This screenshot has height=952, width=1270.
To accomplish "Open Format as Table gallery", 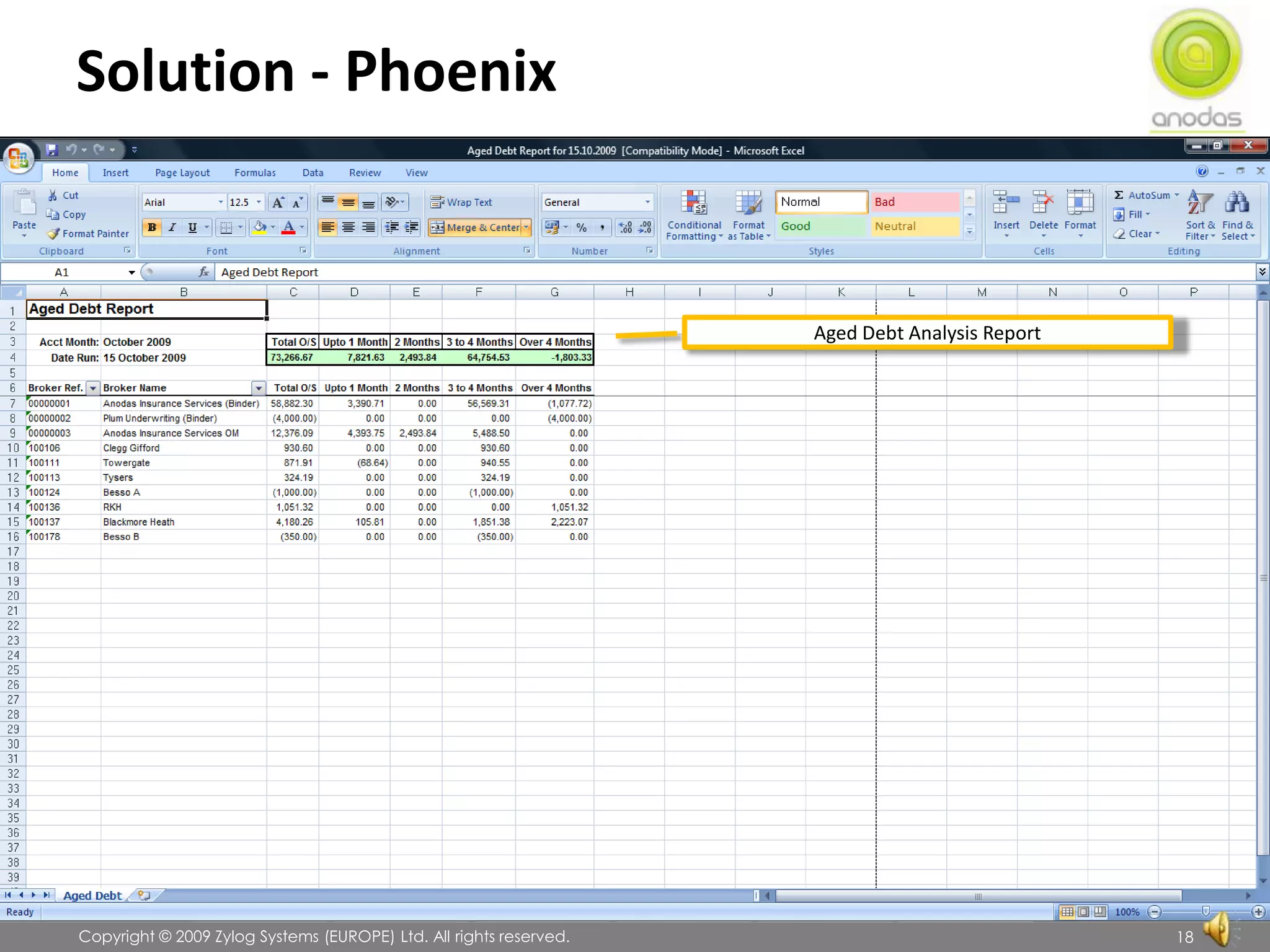I will pyautogui.click(x=748, y=215).
